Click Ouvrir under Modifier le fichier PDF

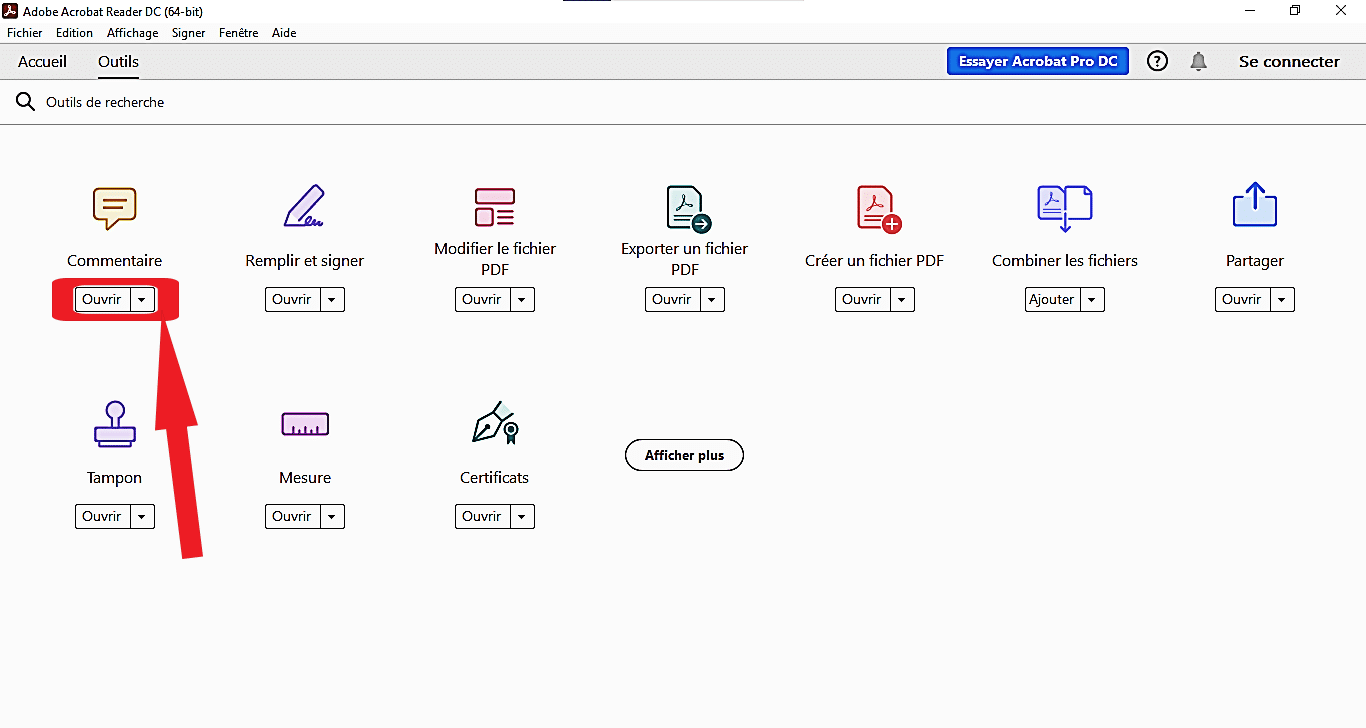482,300
